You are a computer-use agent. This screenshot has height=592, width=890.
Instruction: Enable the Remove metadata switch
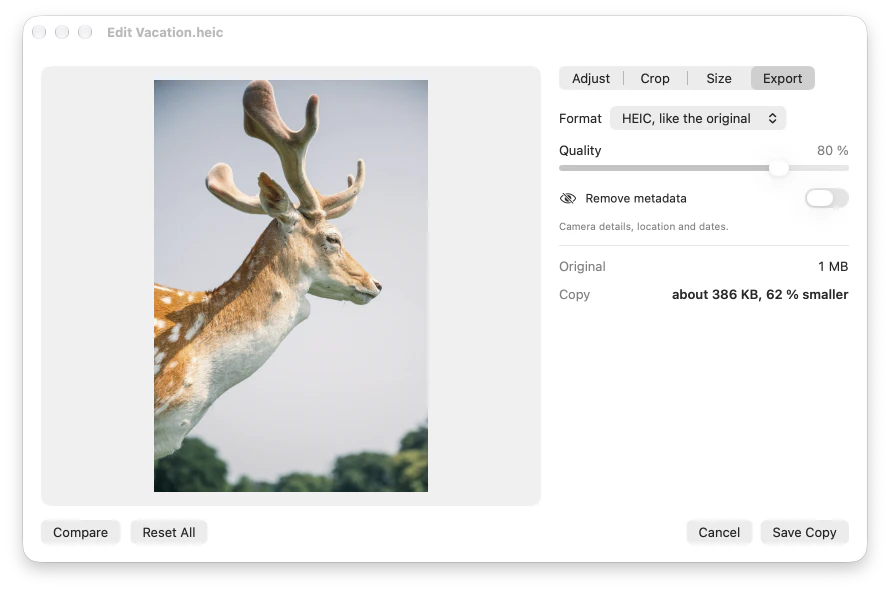826,198
